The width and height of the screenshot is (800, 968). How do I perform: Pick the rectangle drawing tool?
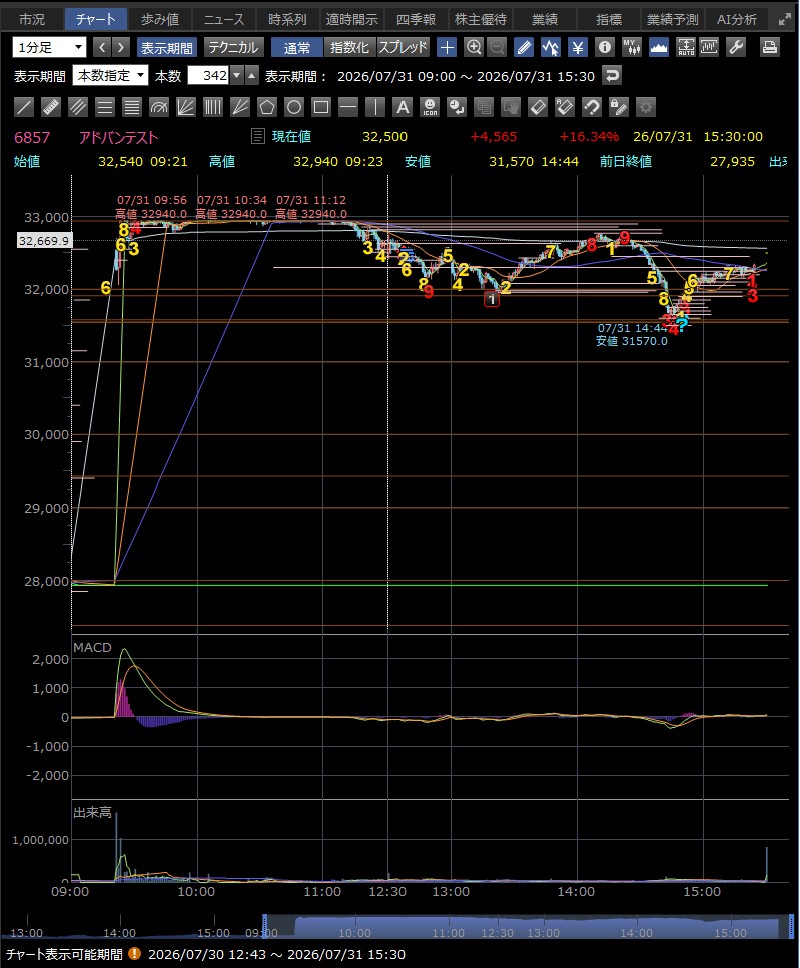tap(321, 107)
